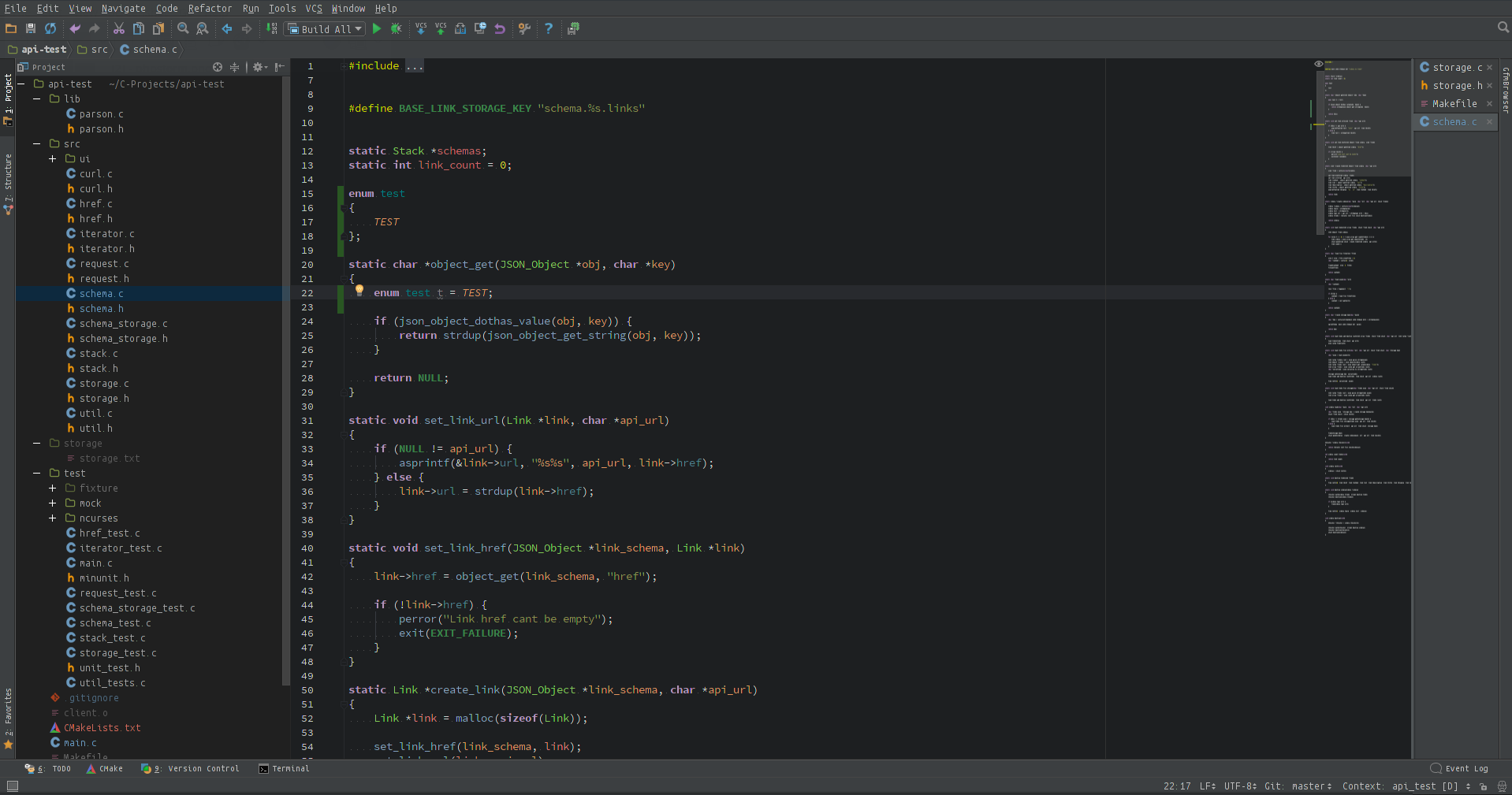Click the chip icon at toolbar end
The width and height of the screenshot is (1512, 795).
tap(573, 28)
